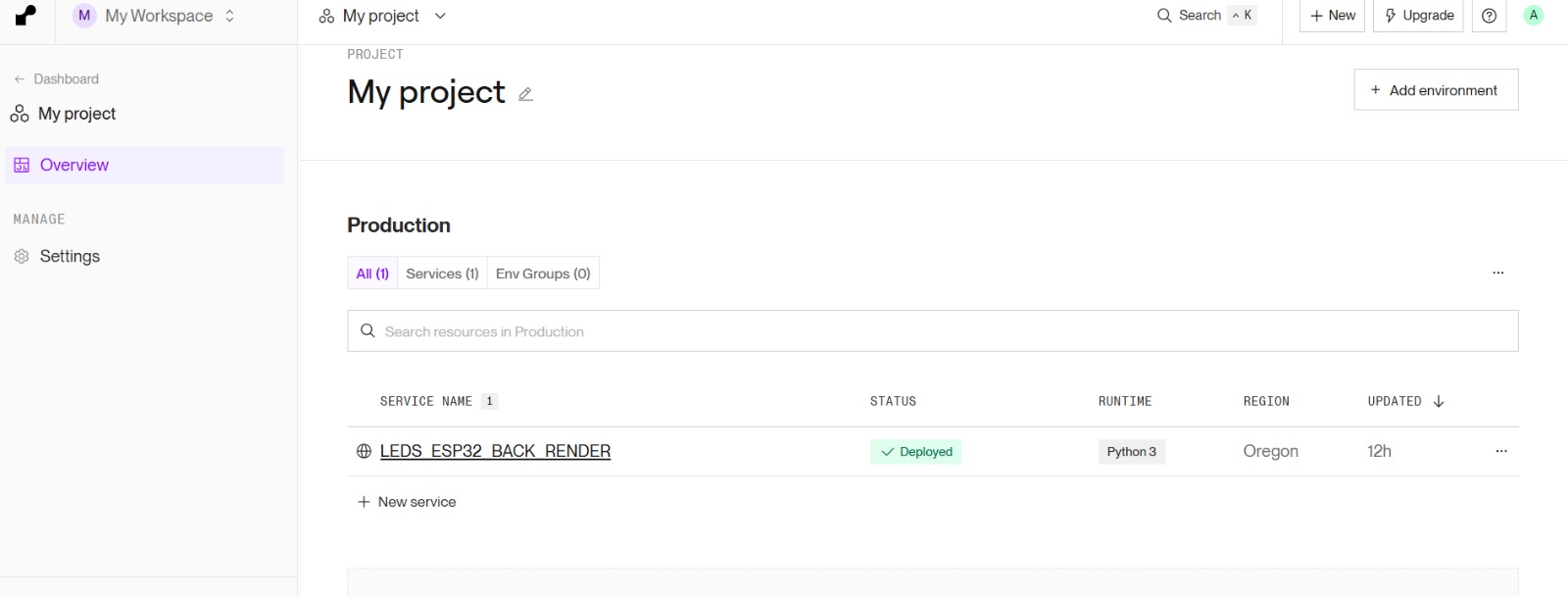The width and height of the screenshot is (1568, 597).
Task: Click the web service globe icon
Action: [x=364, y=451]
